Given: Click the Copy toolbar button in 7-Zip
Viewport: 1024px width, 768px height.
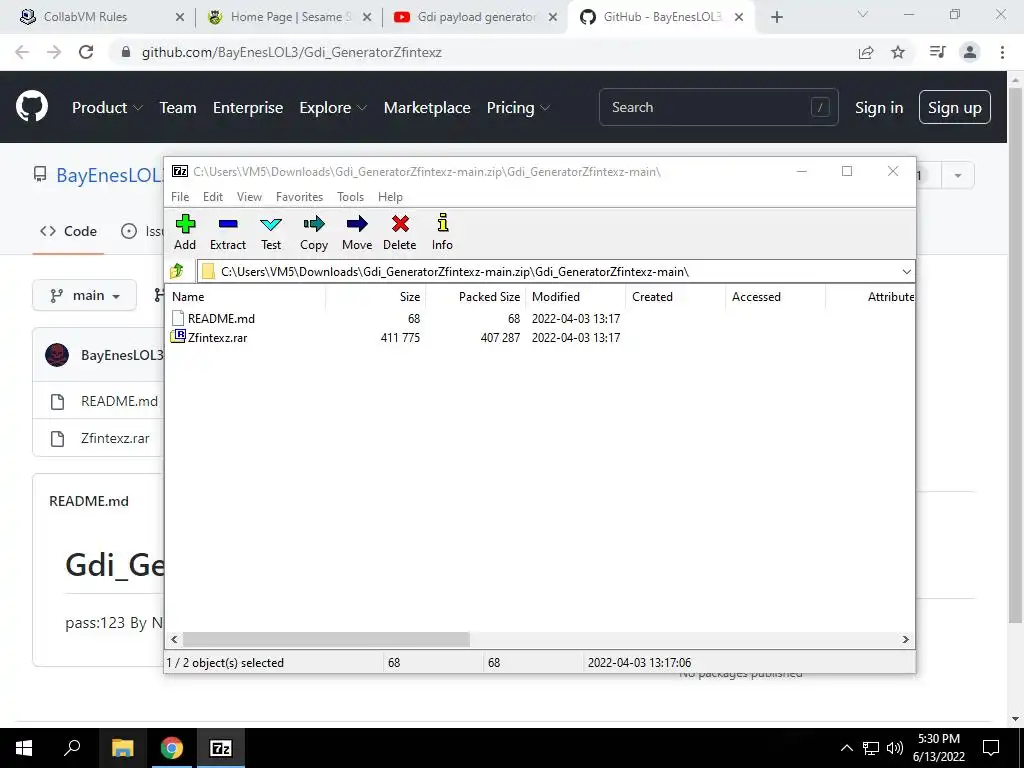Looking at the screenshot, I should 313,232.
